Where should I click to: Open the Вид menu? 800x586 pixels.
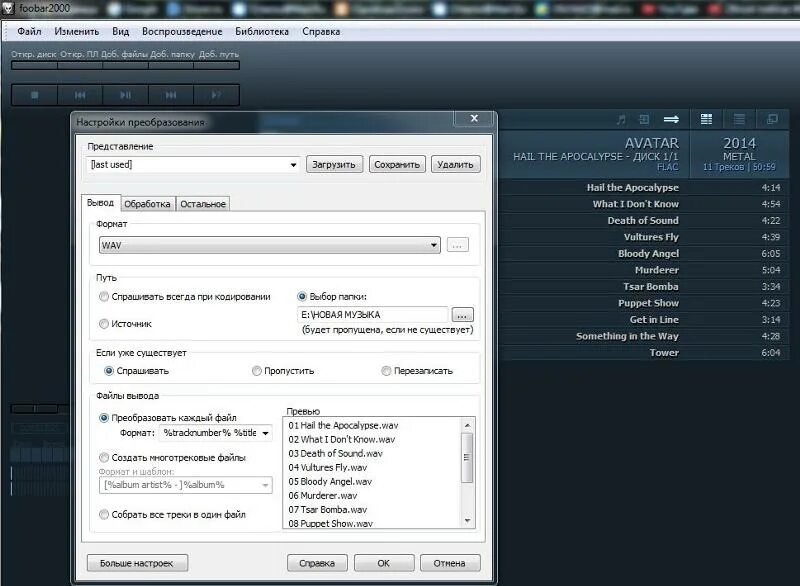pyautogui.click(x=120, y=32)
